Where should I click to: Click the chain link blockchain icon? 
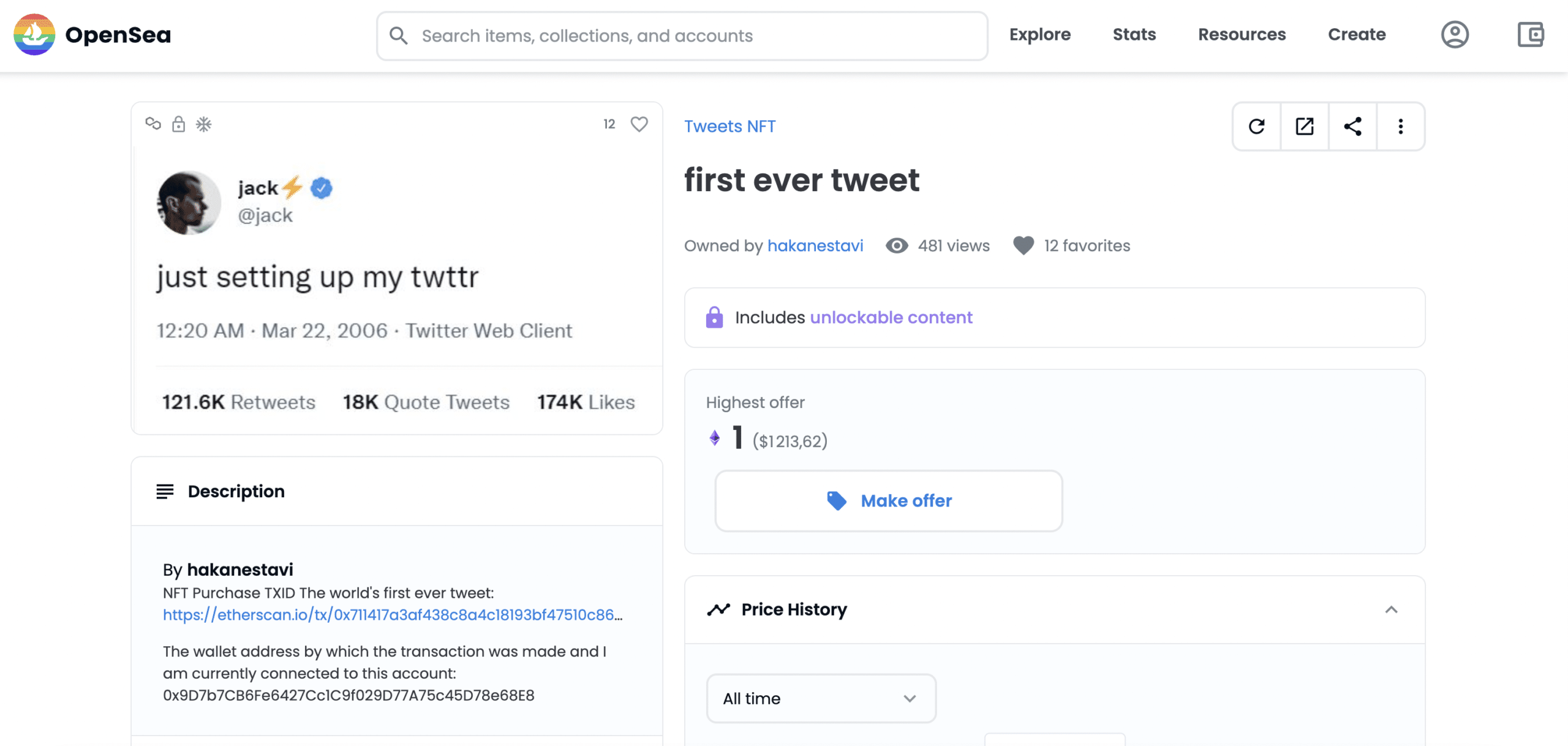pyautogui.click(x=153, y=124)
